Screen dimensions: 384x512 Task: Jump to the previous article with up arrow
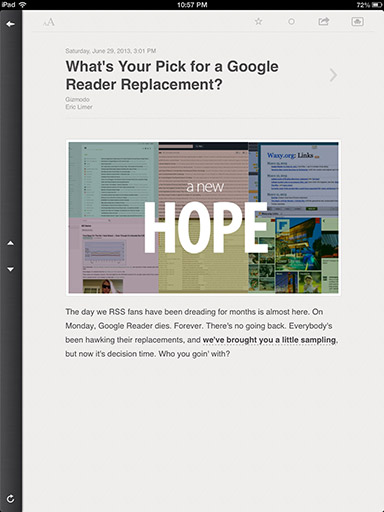pyautogui.click(x=11, y=243)
